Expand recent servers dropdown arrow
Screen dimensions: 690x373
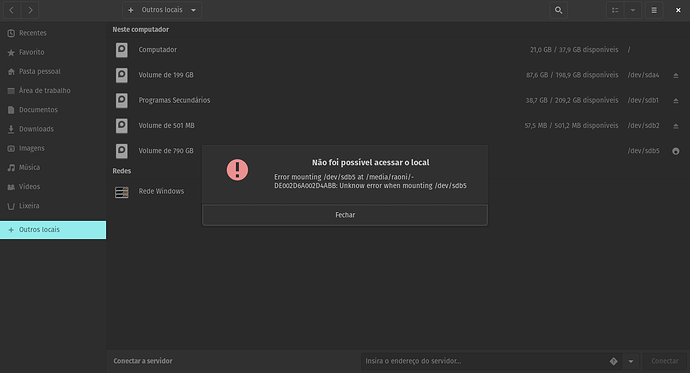(x=631, y=361)
